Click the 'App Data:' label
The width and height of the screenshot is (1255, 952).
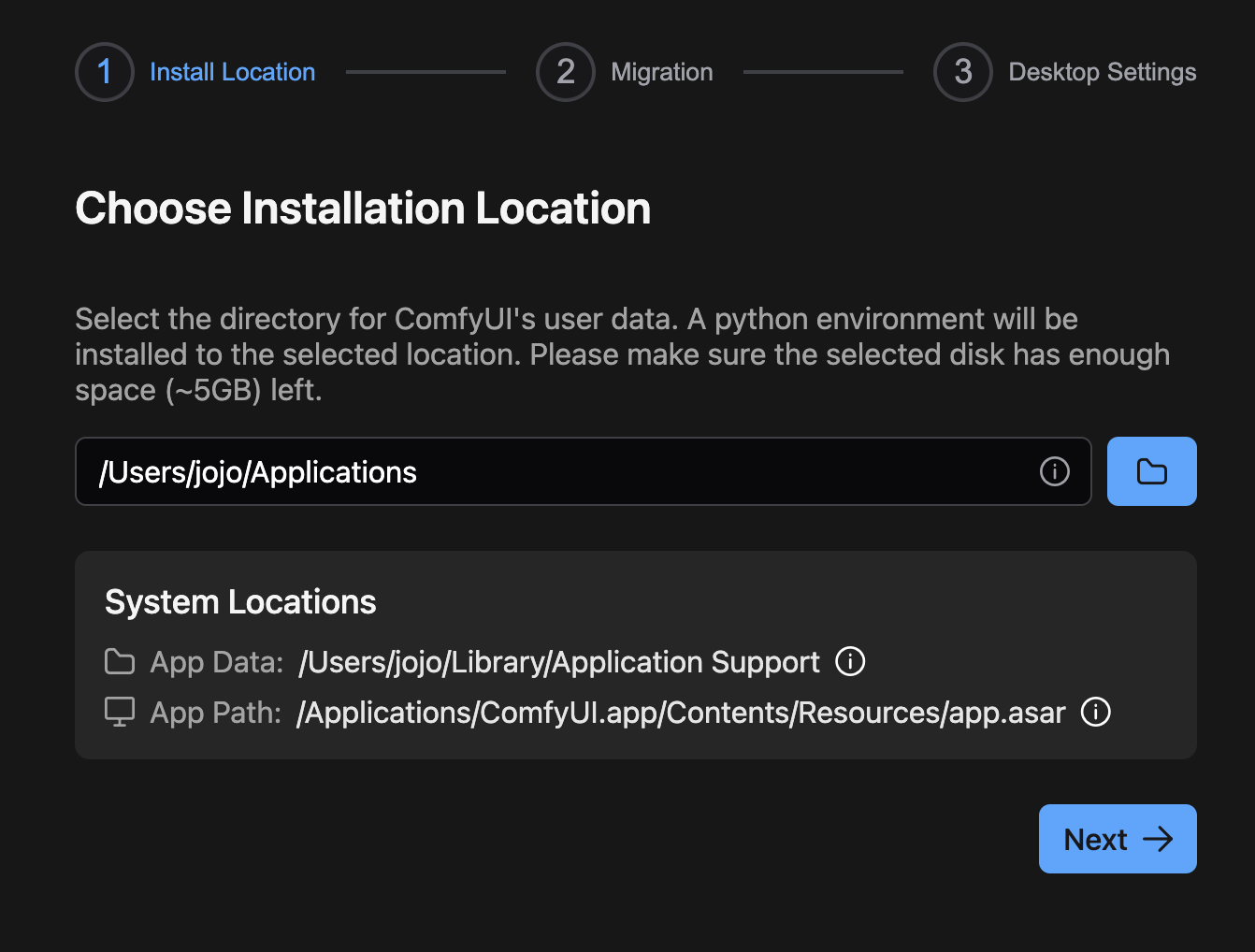click(x=217, y=662)
